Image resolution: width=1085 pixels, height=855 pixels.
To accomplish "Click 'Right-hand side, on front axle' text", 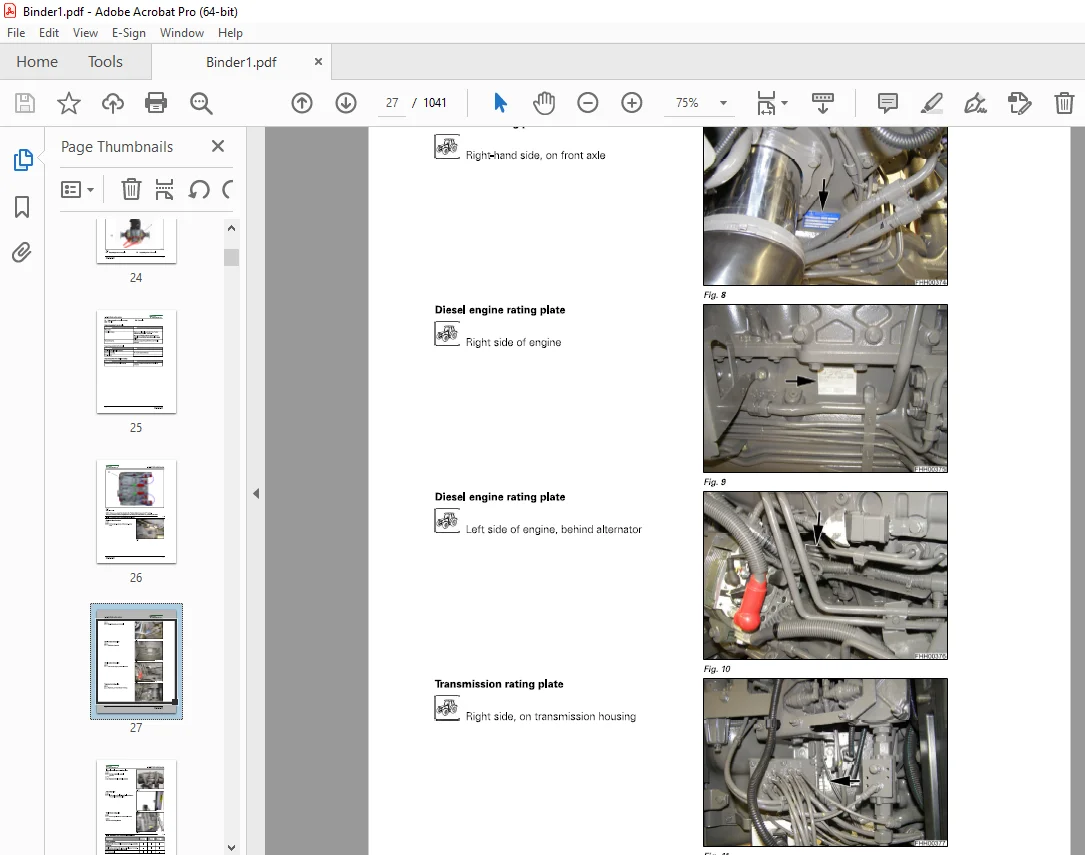I will [536, 156].
